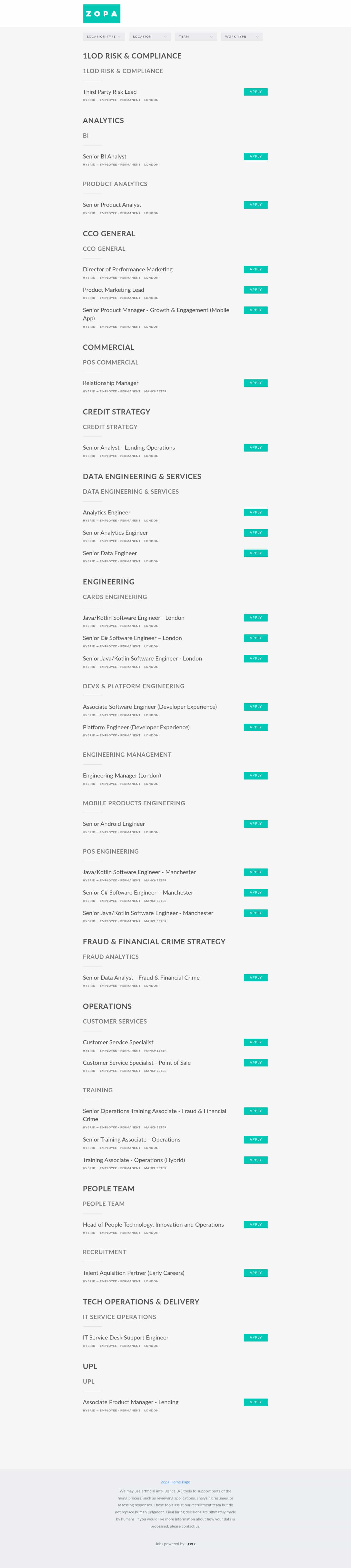Expand the Work Type filter dropdown
Image resolution: width=351 pixels, height=1568 pixels.
coord(242,37)
